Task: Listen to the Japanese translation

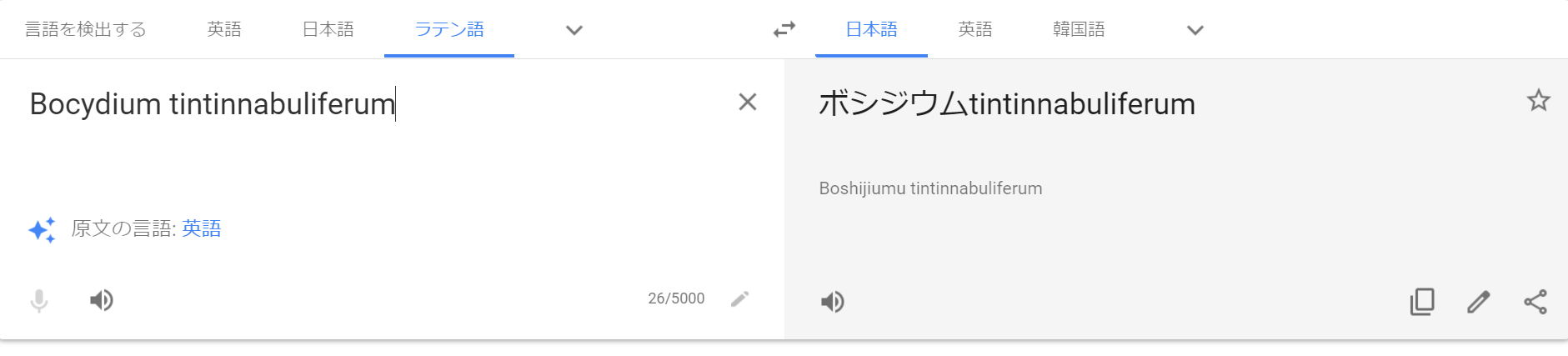Action: (x=832, y=302)
